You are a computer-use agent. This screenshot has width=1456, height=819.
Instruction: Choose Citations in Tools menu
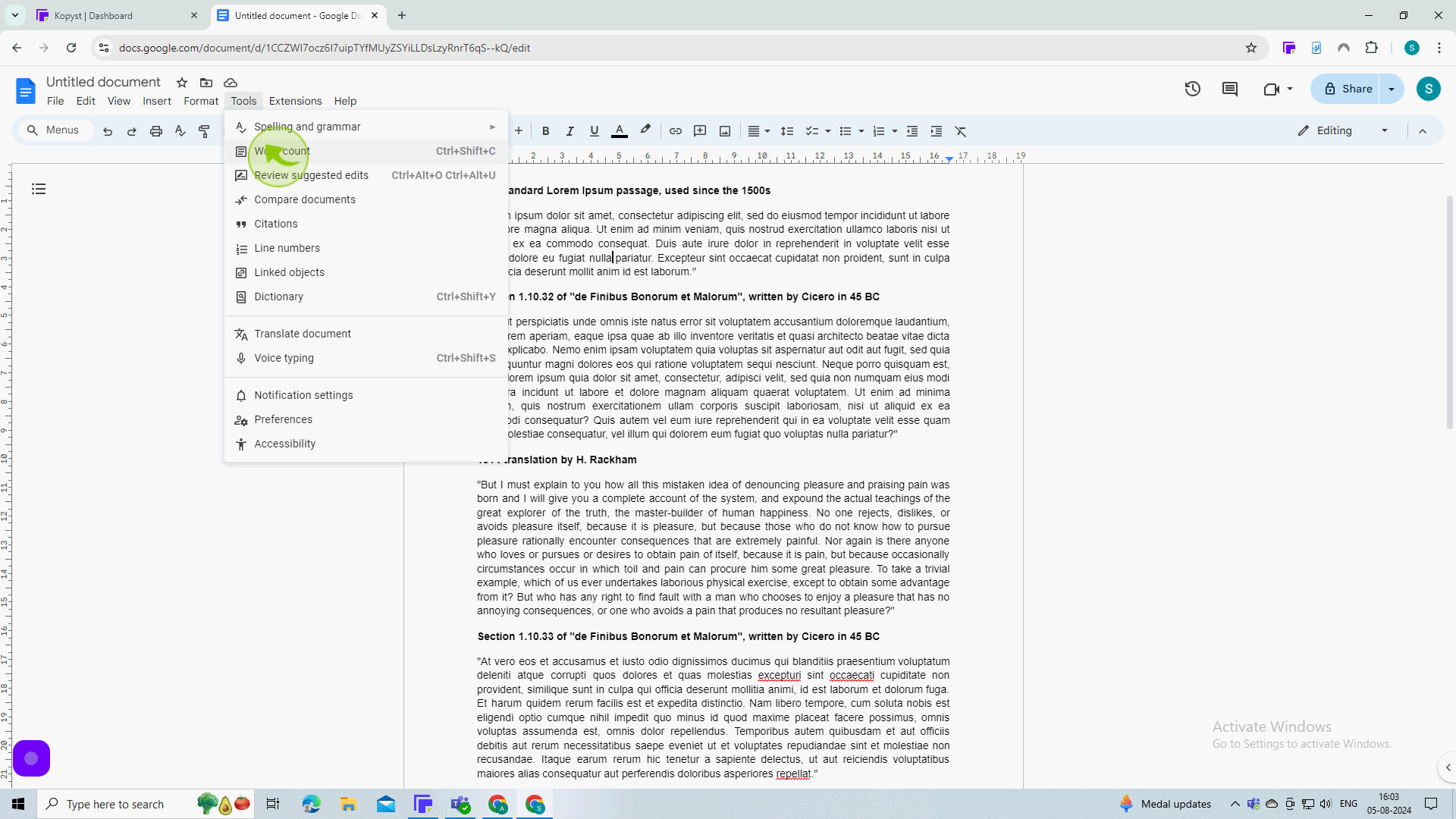point(366,224)
